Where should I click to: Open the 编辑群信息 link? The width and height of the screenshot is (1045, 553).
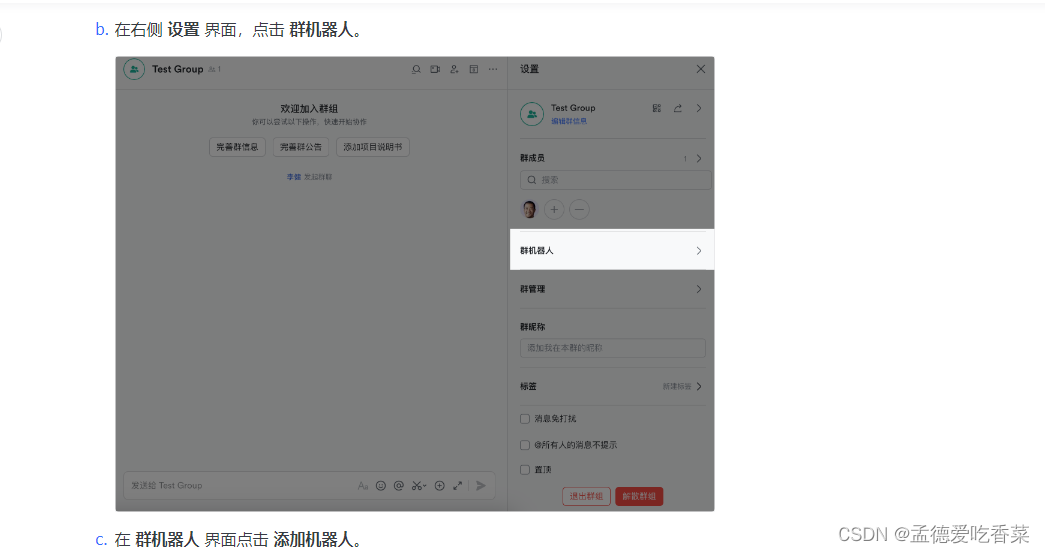(568, 121)
